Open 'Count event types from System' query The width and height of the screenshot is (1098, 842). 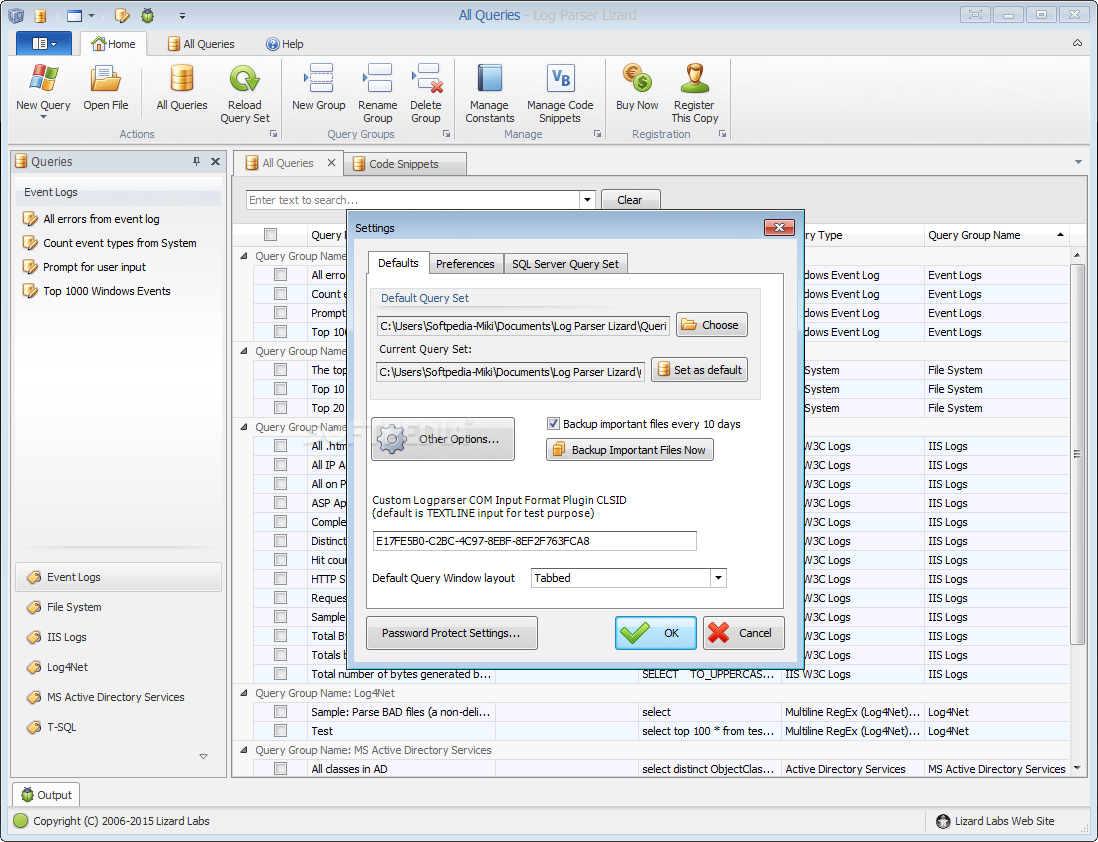(109, 243)
